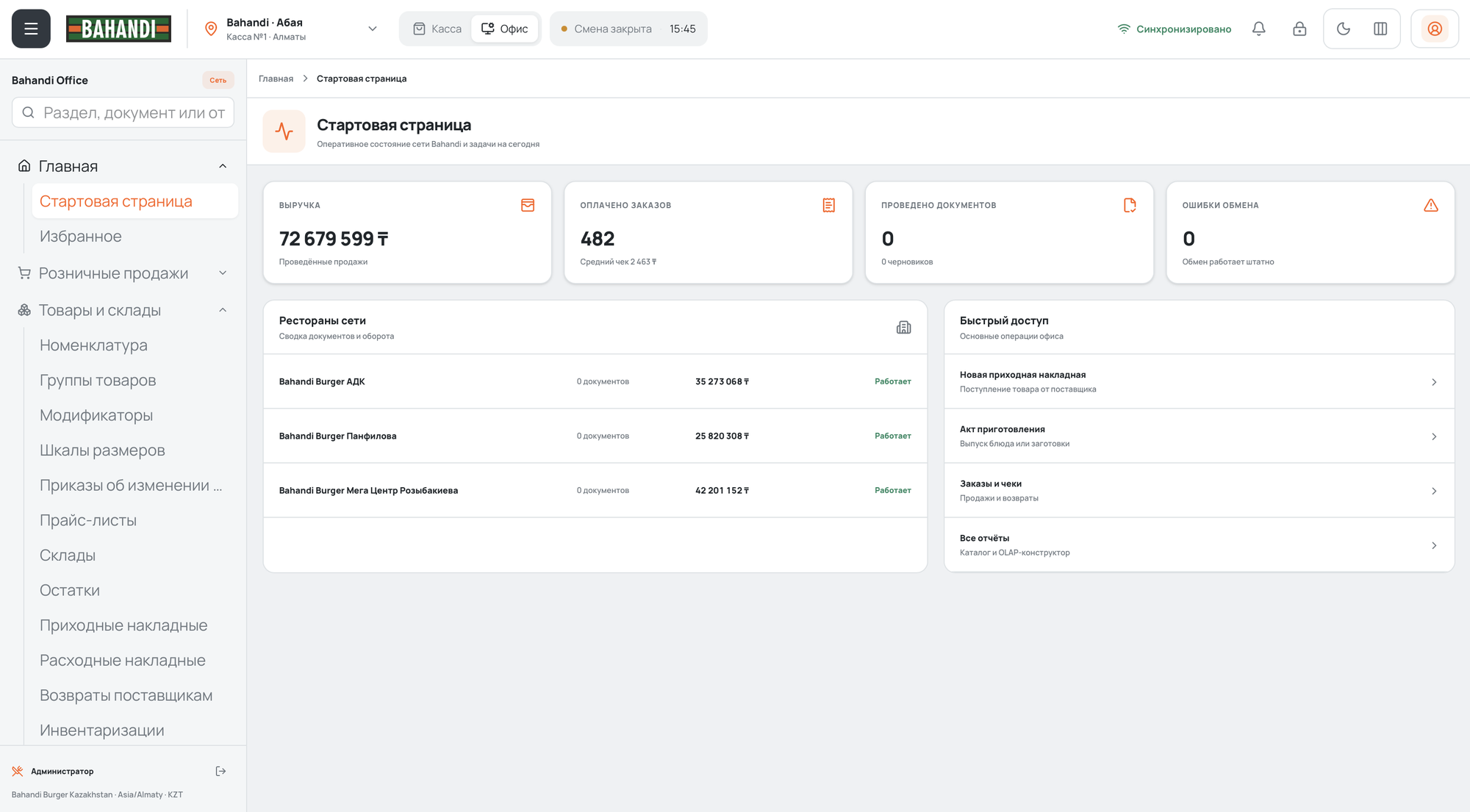Toggle the column layout view icon
Image resolution: width=1470 pixels, height=812 pixels.
point(1380,29)
